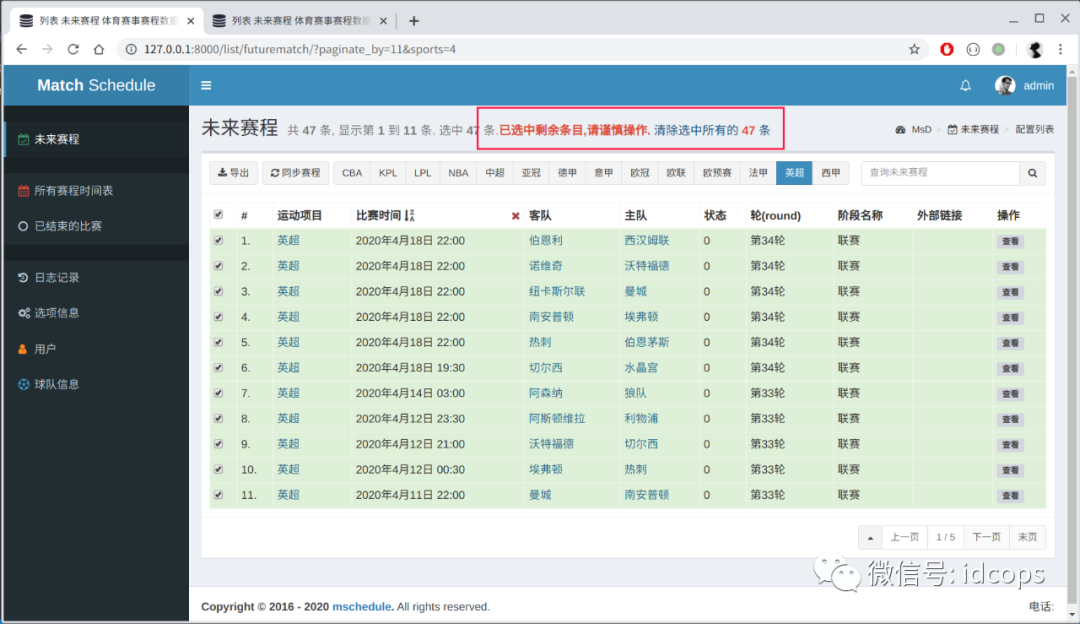Click the 同步赛程 sync button
The width and height of the screenshot is (1080, 624).
(x=295, y=173)
